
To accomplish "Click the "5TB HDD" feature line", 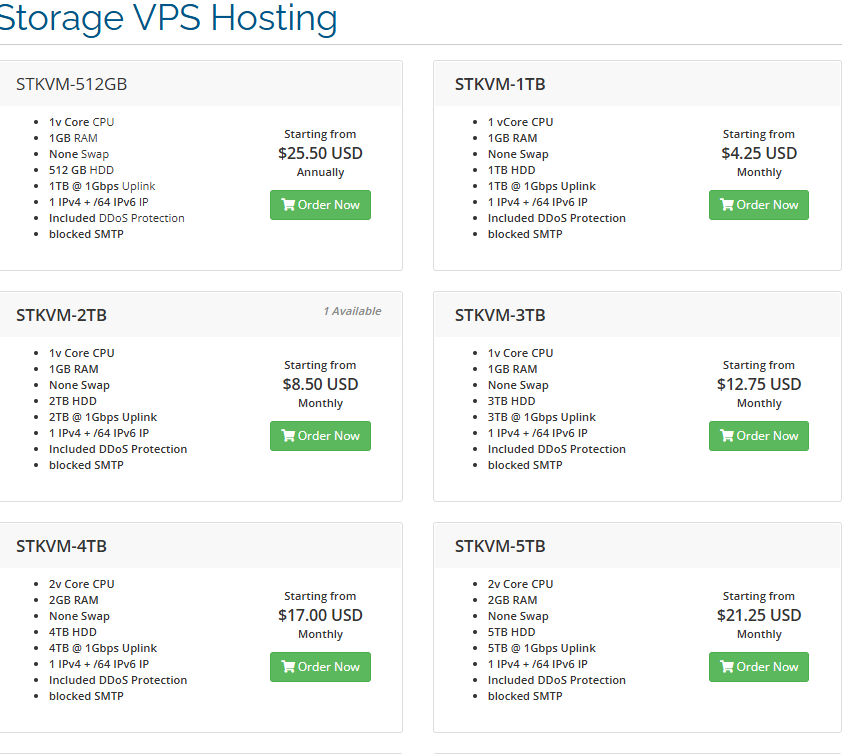I will pyautogui.click(x=511, y=632).
